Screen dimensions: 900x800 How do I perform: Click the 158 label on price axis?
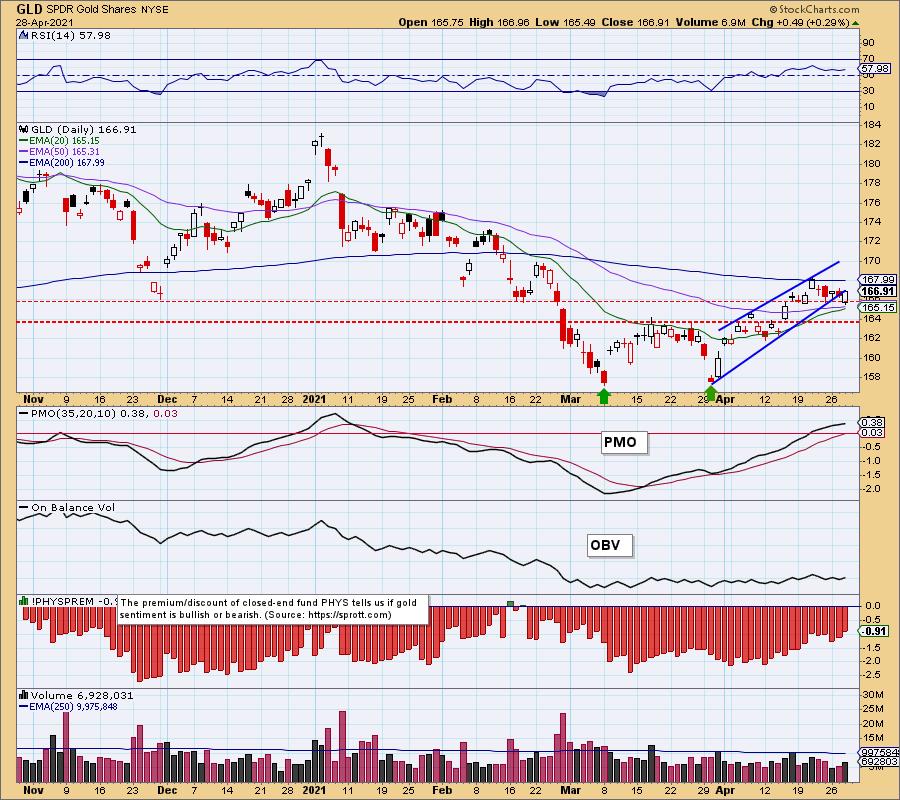872,377
